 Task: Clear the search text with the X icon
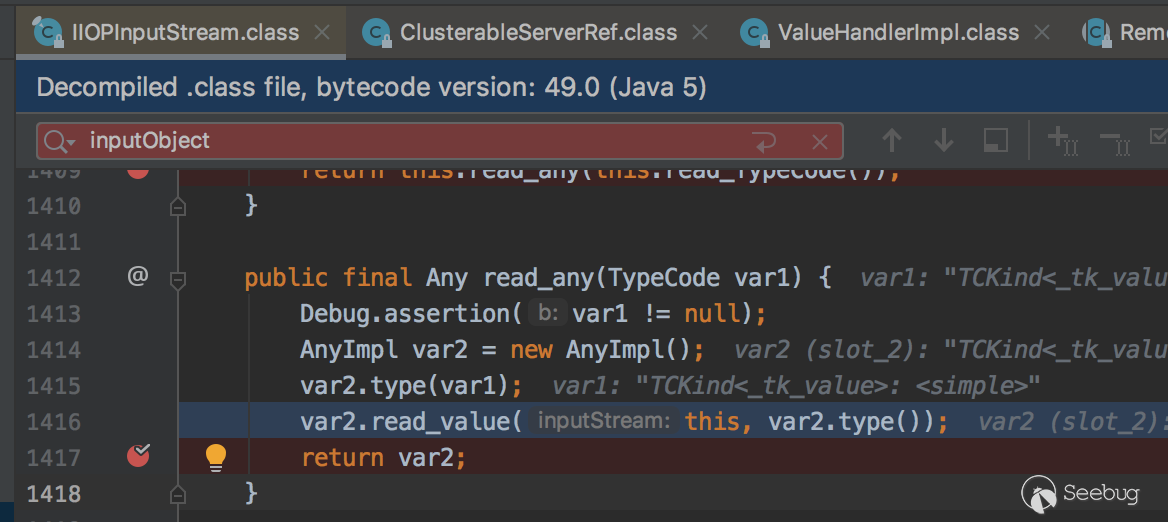point(820,142)
